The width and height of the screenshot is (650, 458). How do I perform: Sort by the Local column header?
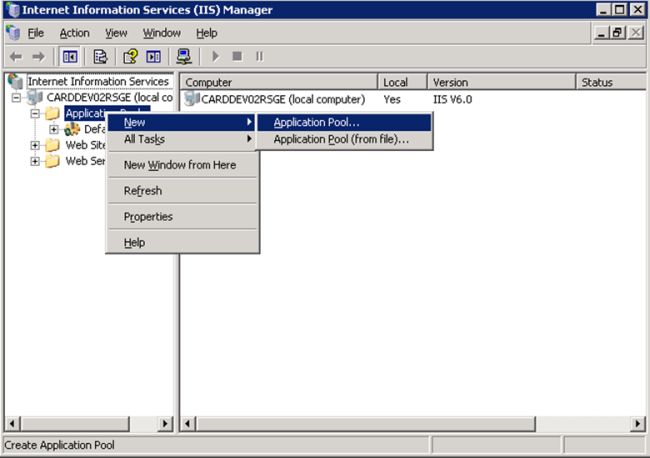coord(403,82)
